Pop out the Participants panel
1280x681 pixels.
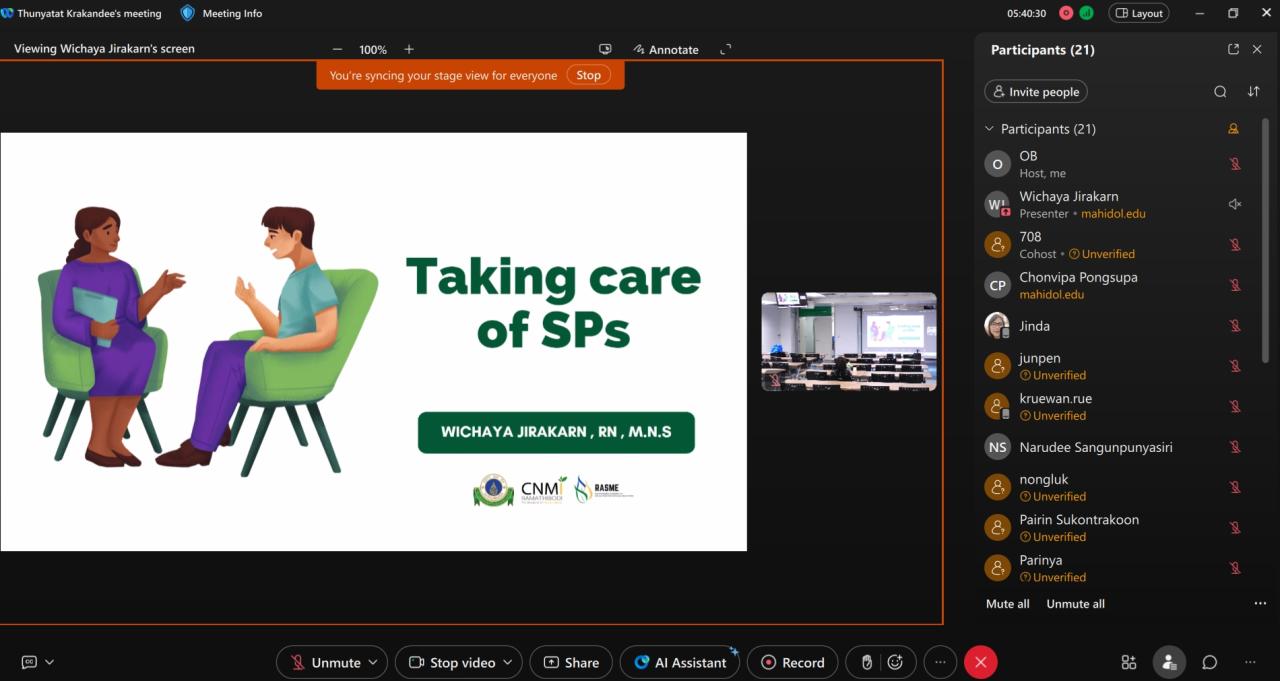[x=1233, y=49]
